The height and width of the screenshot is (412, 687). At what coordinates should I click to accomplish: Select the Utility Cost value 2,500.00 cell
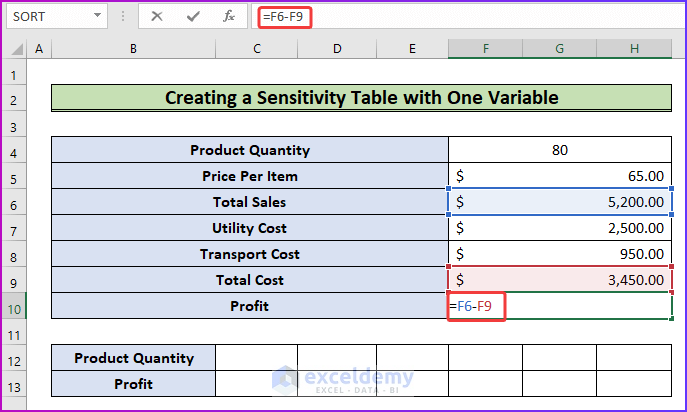[x=560, y=228]
